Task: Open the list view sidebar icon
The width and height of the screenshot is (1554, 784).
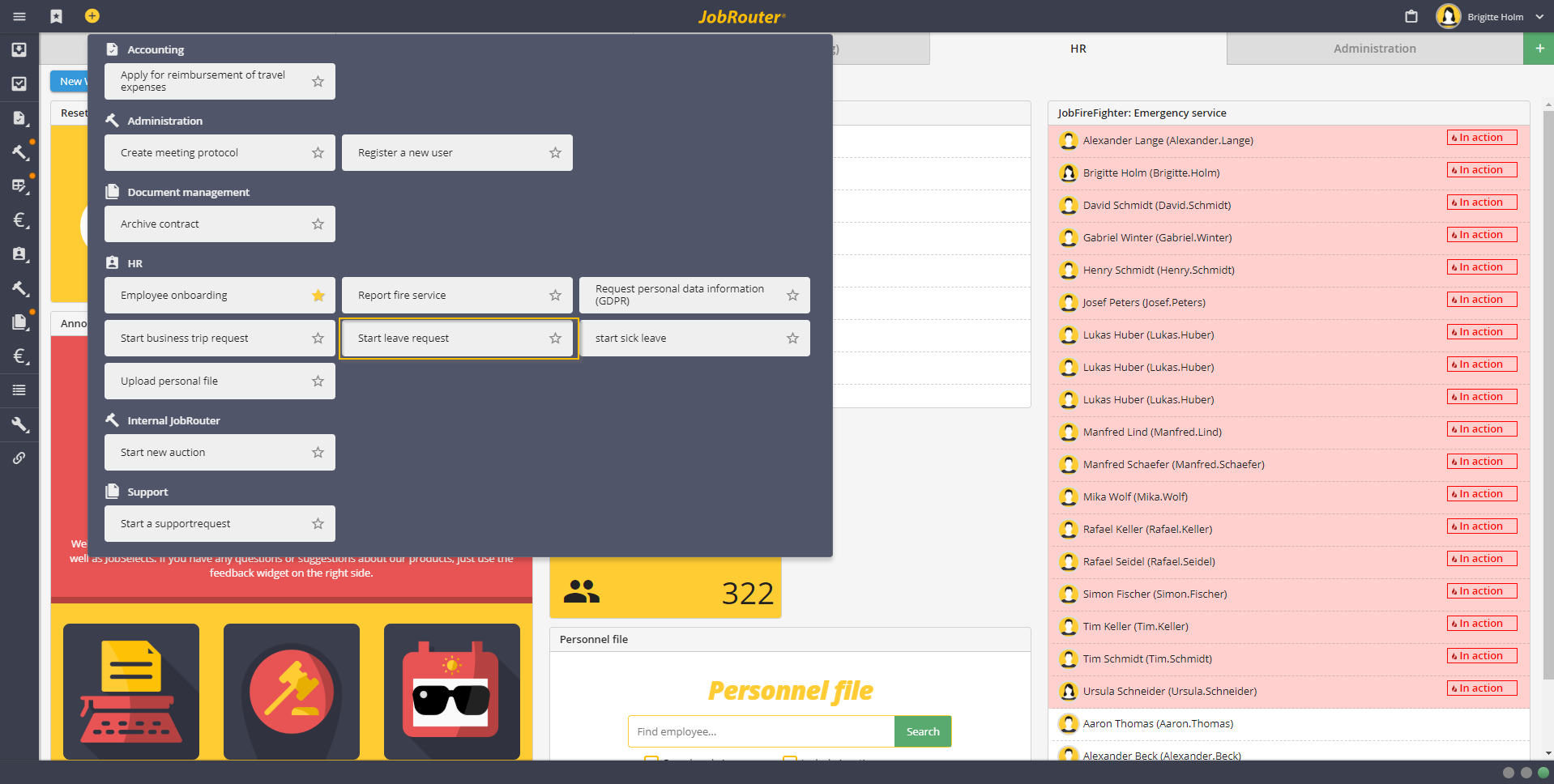Action: [19, 390]
